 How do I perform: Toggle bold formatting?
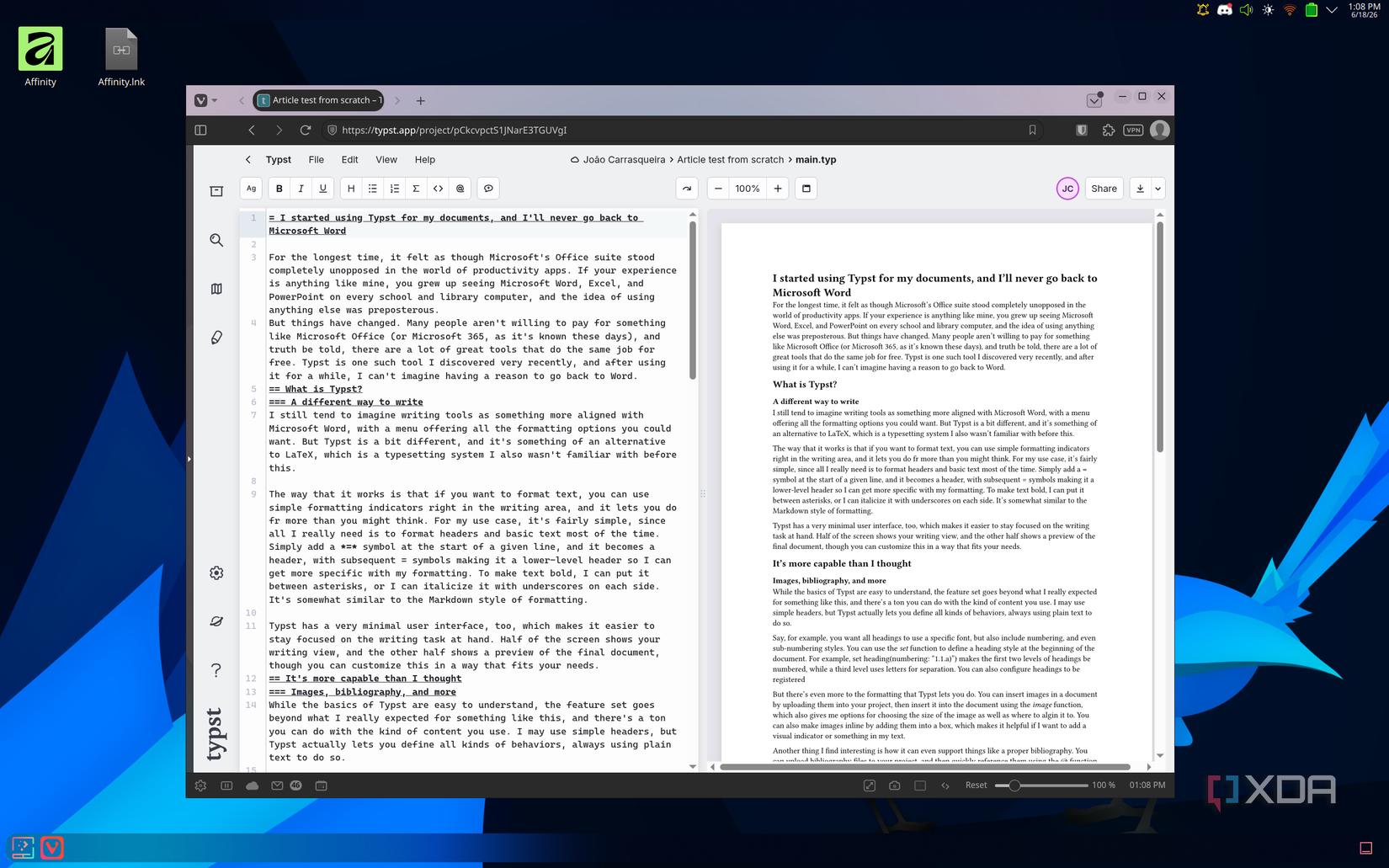279,189
